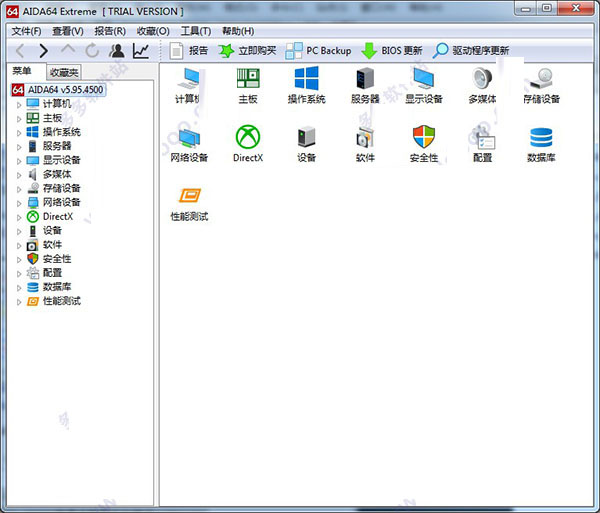Viewport: 600px width, 513px height.
Task: Open the 服务器 server large icon
Action: coord(365,86)
